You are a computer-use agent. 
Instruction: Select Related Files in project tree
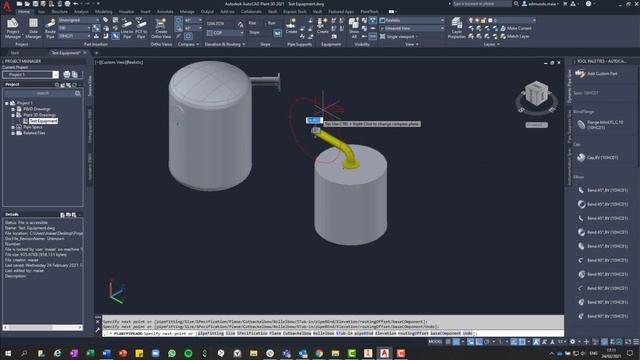pyautogui.click(x=34, y=133)
